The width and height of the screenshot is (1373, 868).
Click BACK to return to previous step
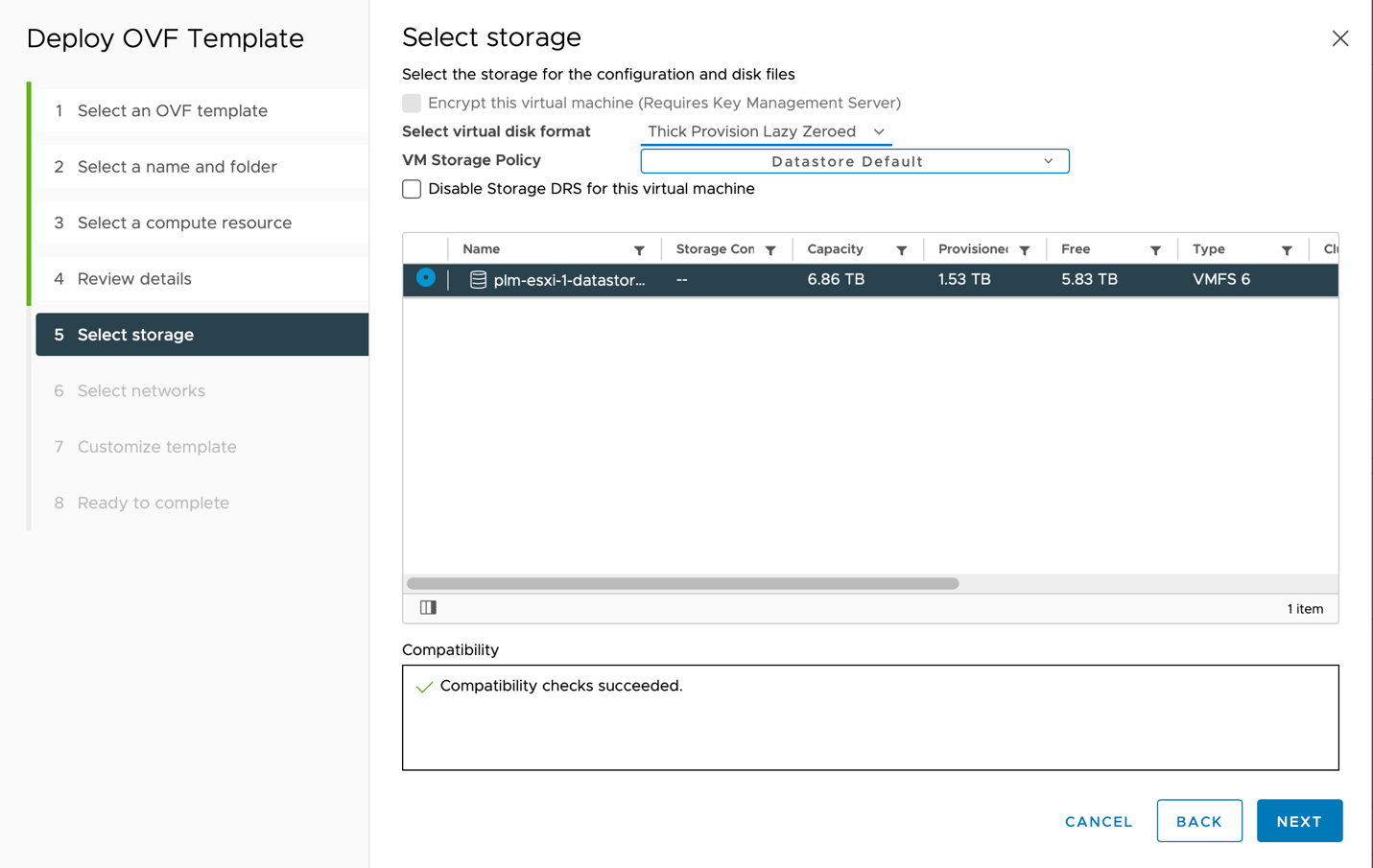[x=1199, y=821]
